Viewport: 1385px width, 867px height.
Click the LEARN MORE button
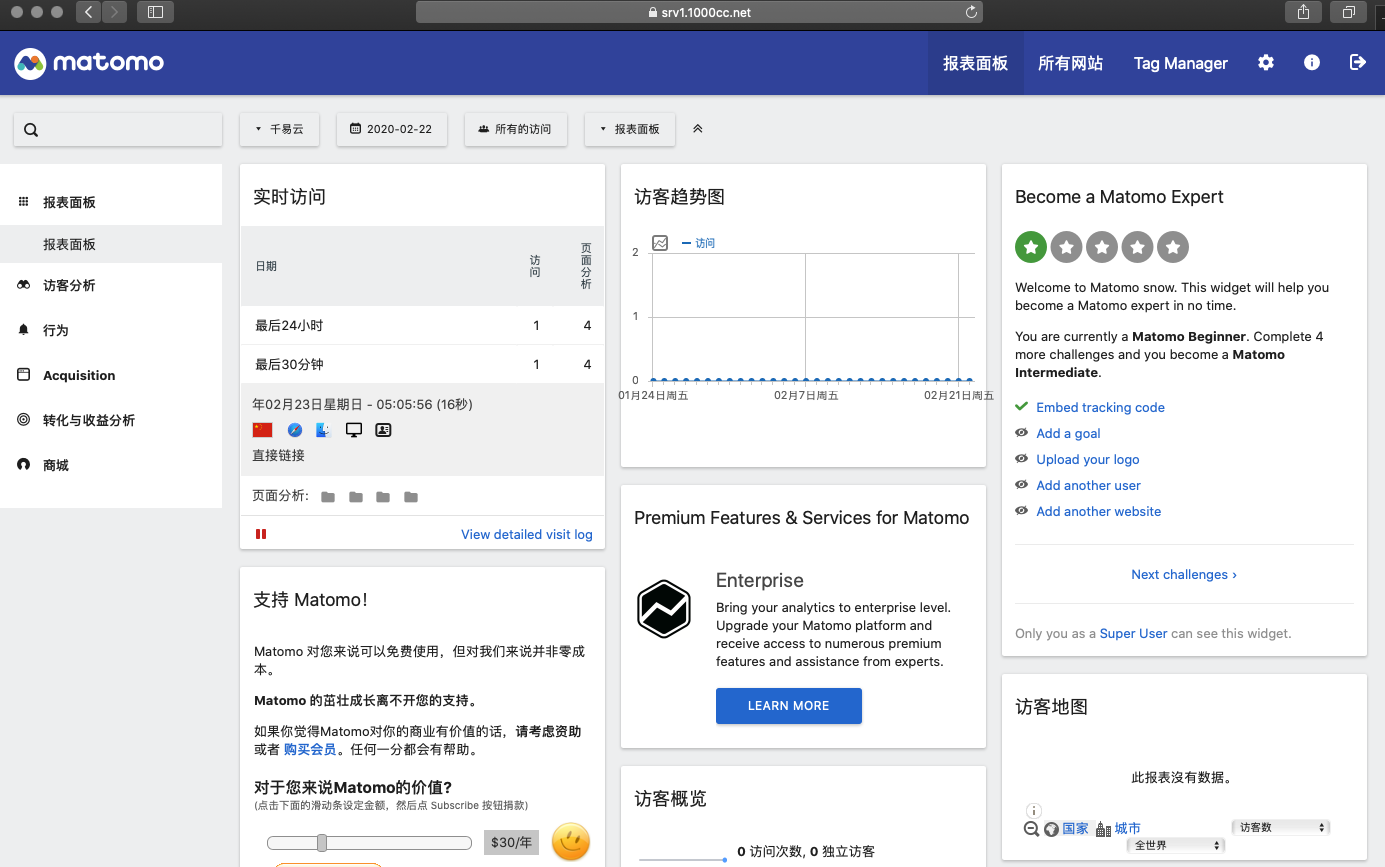click(x=789, y=706)
